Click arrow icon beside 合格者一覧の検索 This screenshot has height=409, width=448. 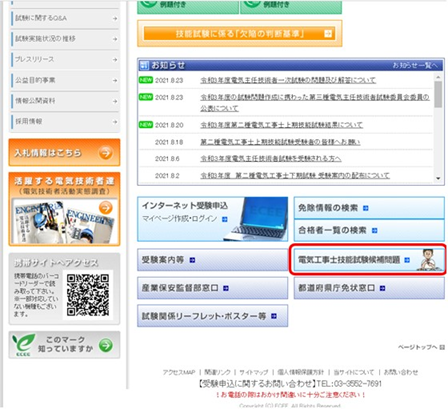coord(375,231)
